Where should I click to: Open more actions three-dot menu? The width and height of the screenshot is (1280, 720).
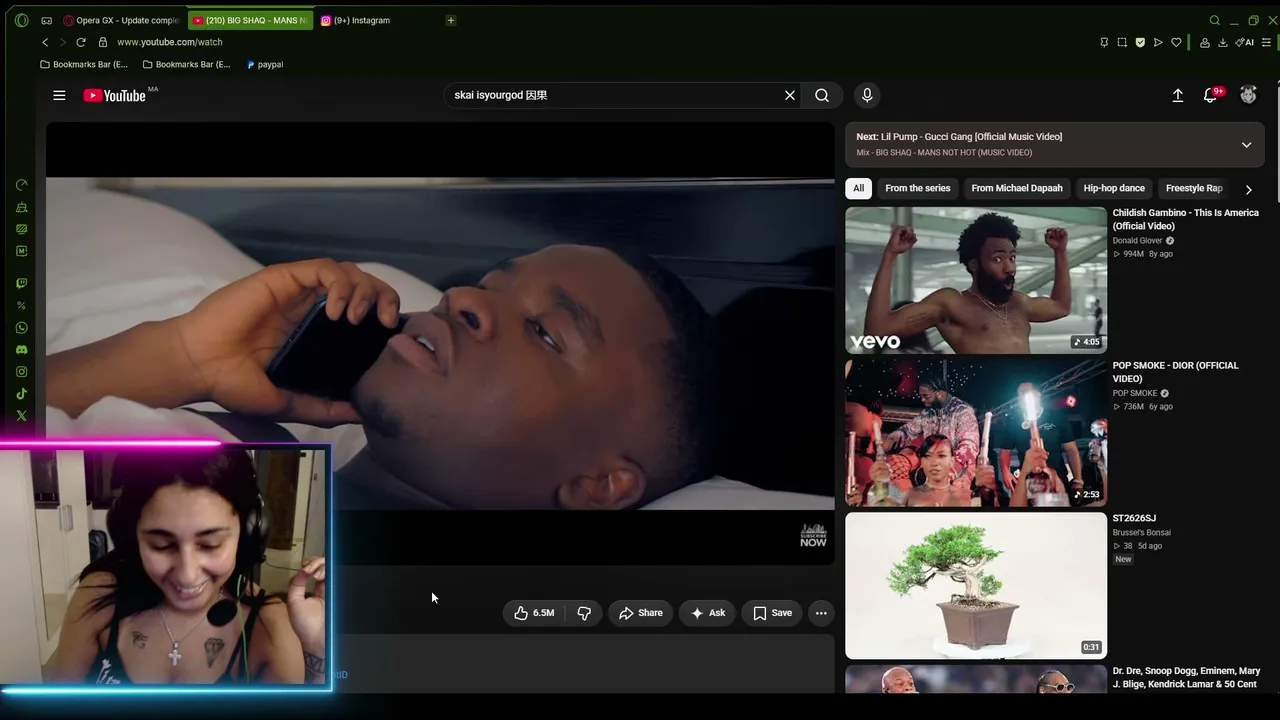coord(821,613)
